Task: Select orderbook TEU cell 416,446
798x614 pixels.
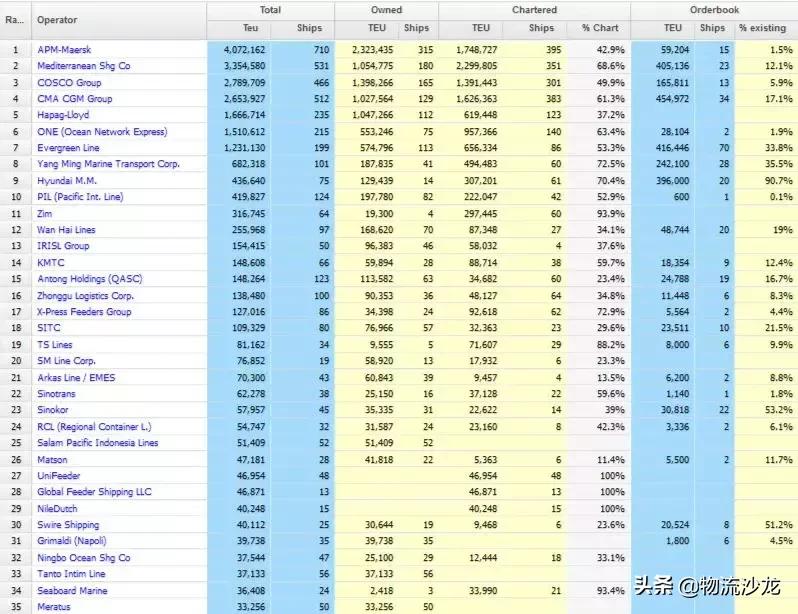Action: (x=672, y=148)
